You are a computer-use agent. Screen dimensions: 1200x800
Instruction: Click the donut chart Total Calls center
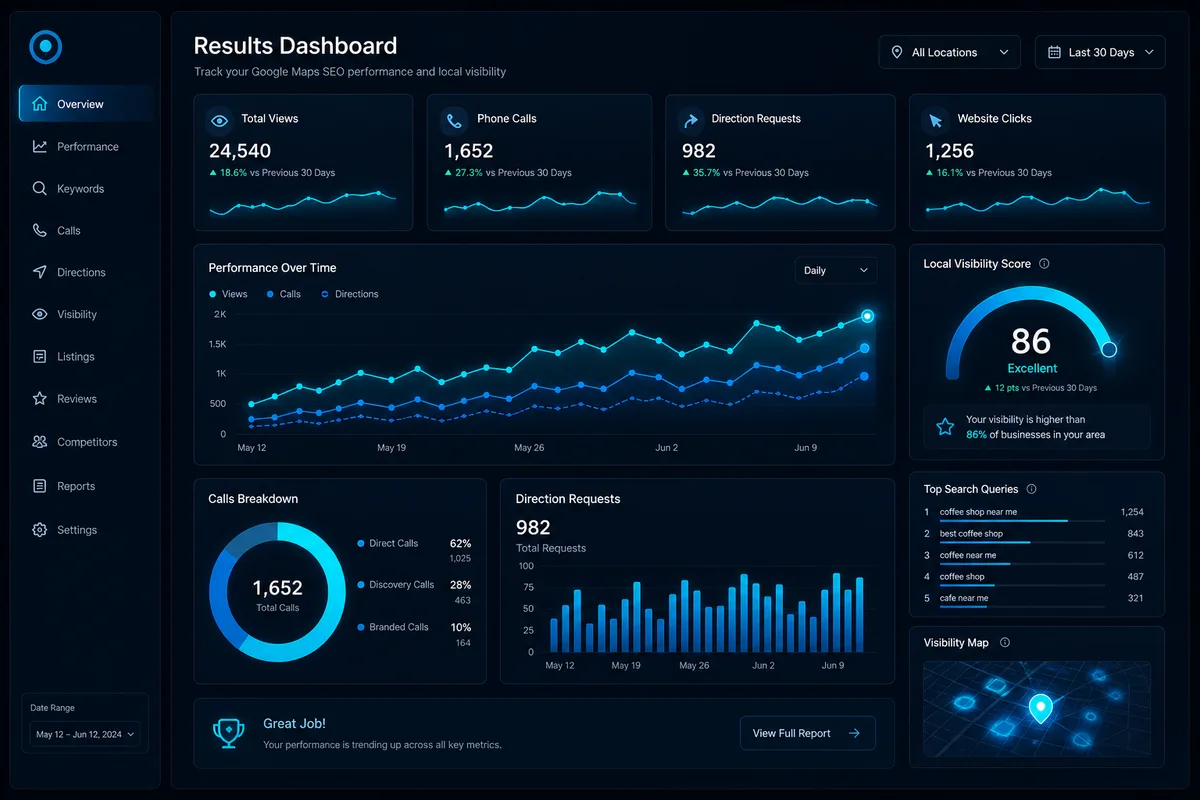click(277, 593)
